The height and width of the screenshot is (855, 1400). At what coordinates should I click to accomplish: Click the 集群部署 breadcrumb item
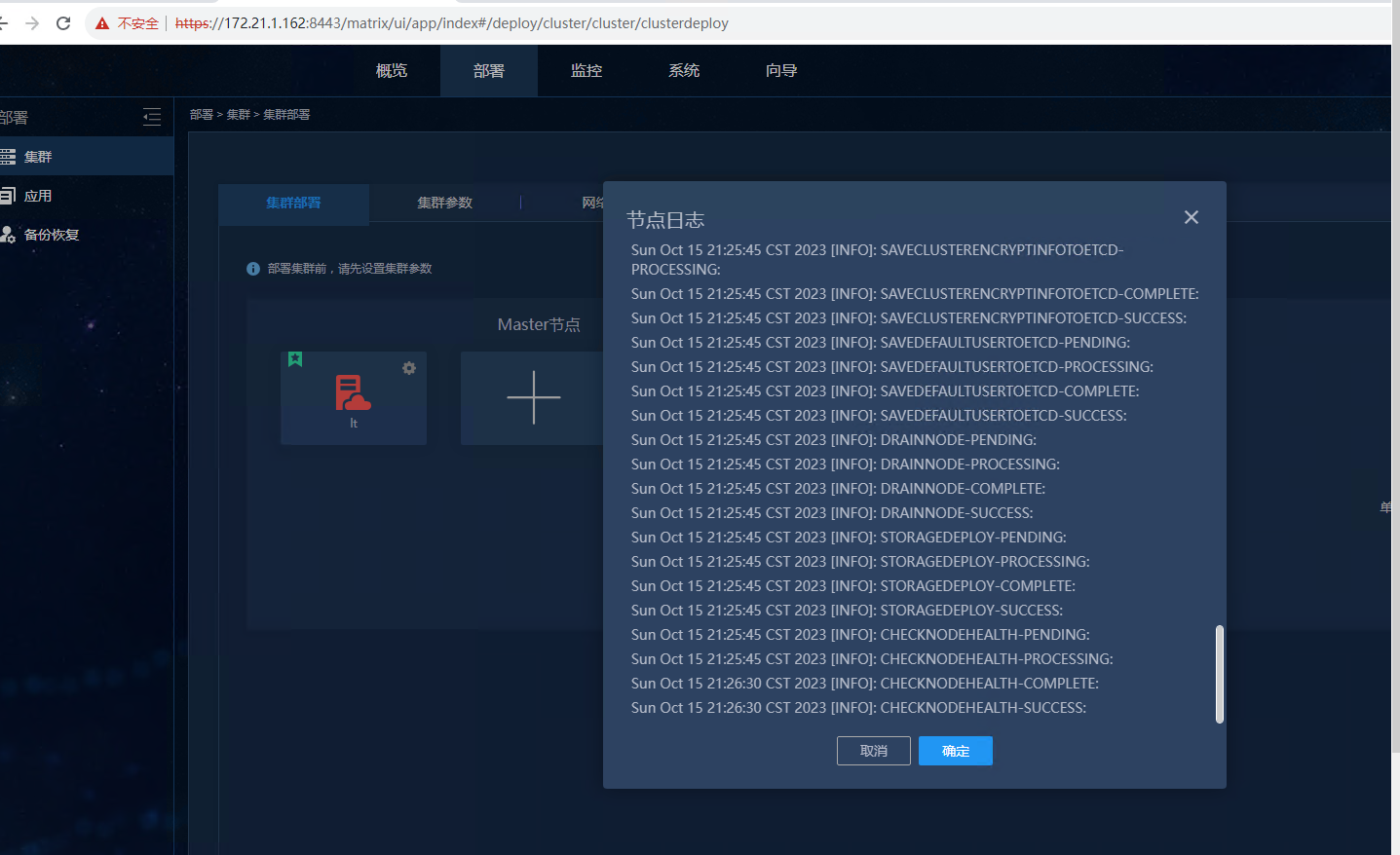pos(286,115)
